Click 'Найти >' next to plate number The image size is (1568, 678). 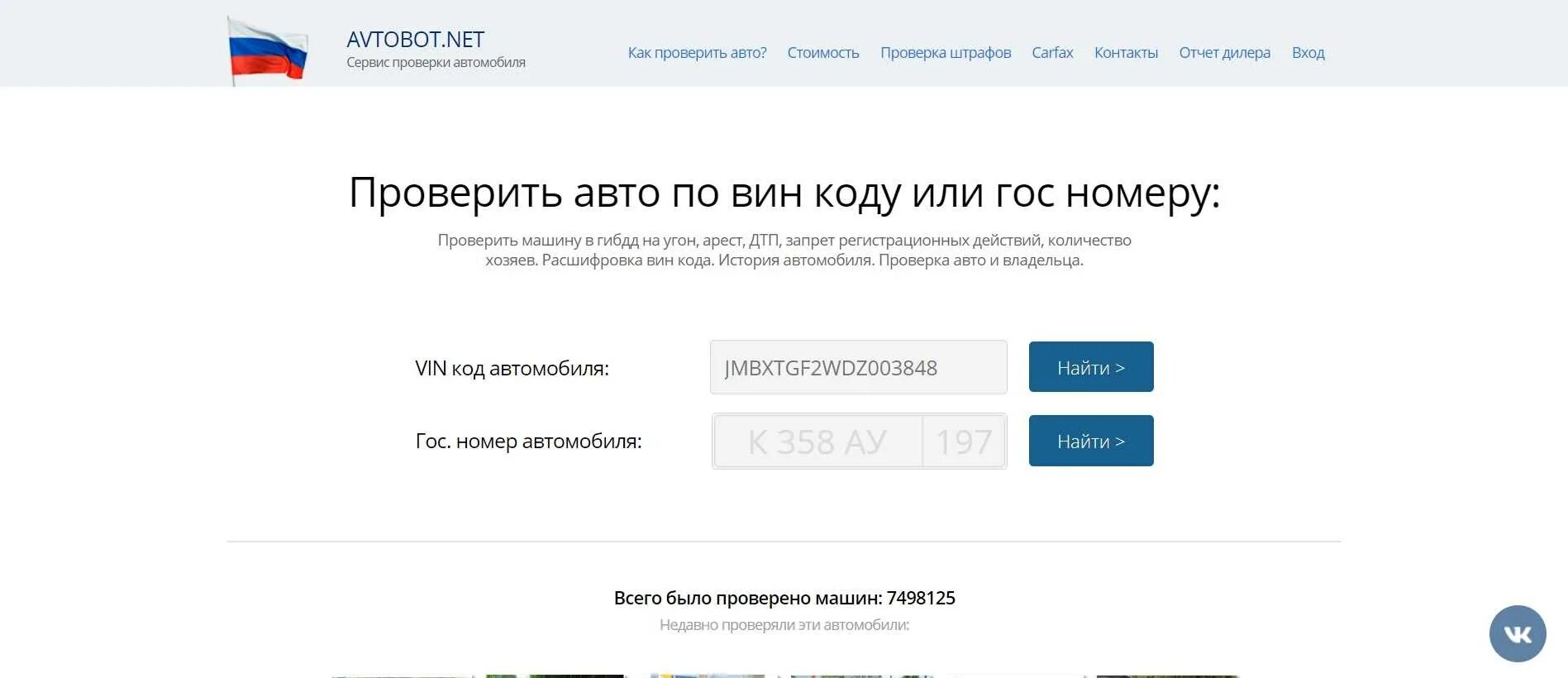tap(1091, 441)
